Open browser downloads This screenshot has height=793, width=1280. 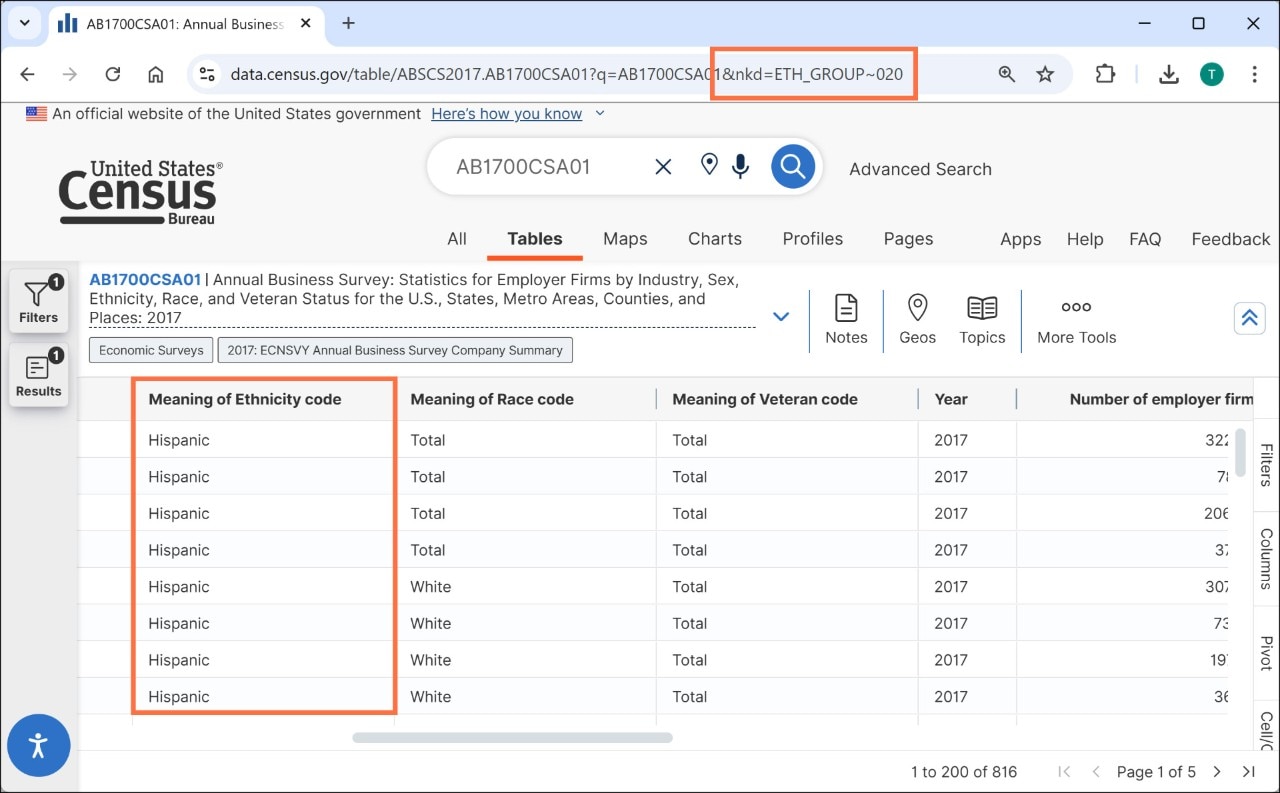(1168, 74)
